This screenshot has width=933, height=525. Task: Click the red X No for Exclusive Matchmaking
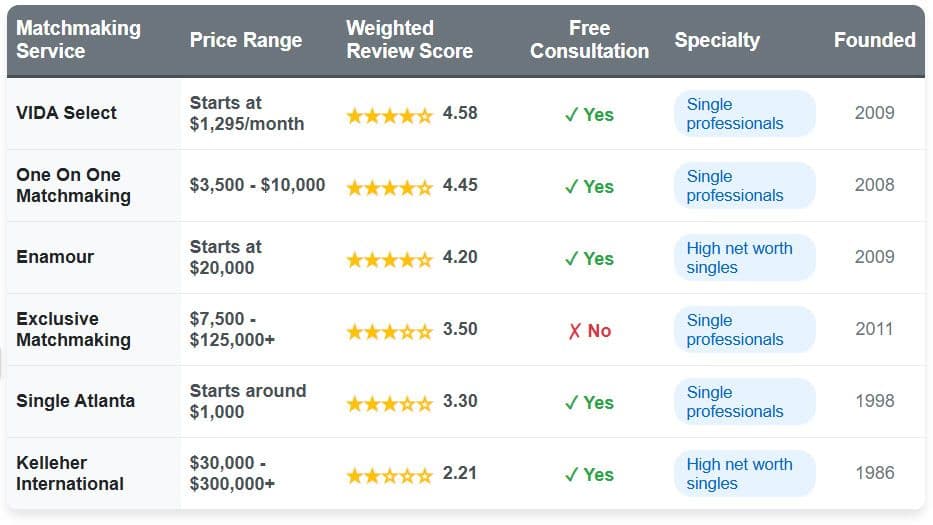click(589, 331)
